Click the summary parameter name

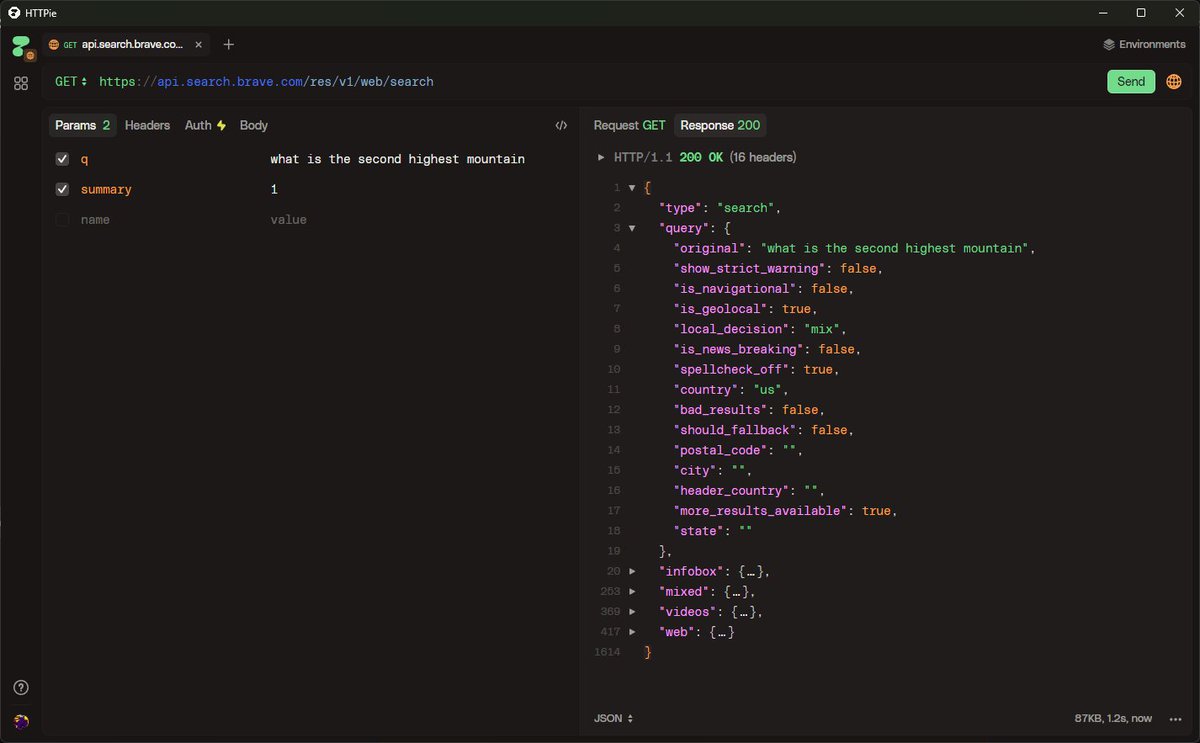pyautogui.click(x=106, y=189)
